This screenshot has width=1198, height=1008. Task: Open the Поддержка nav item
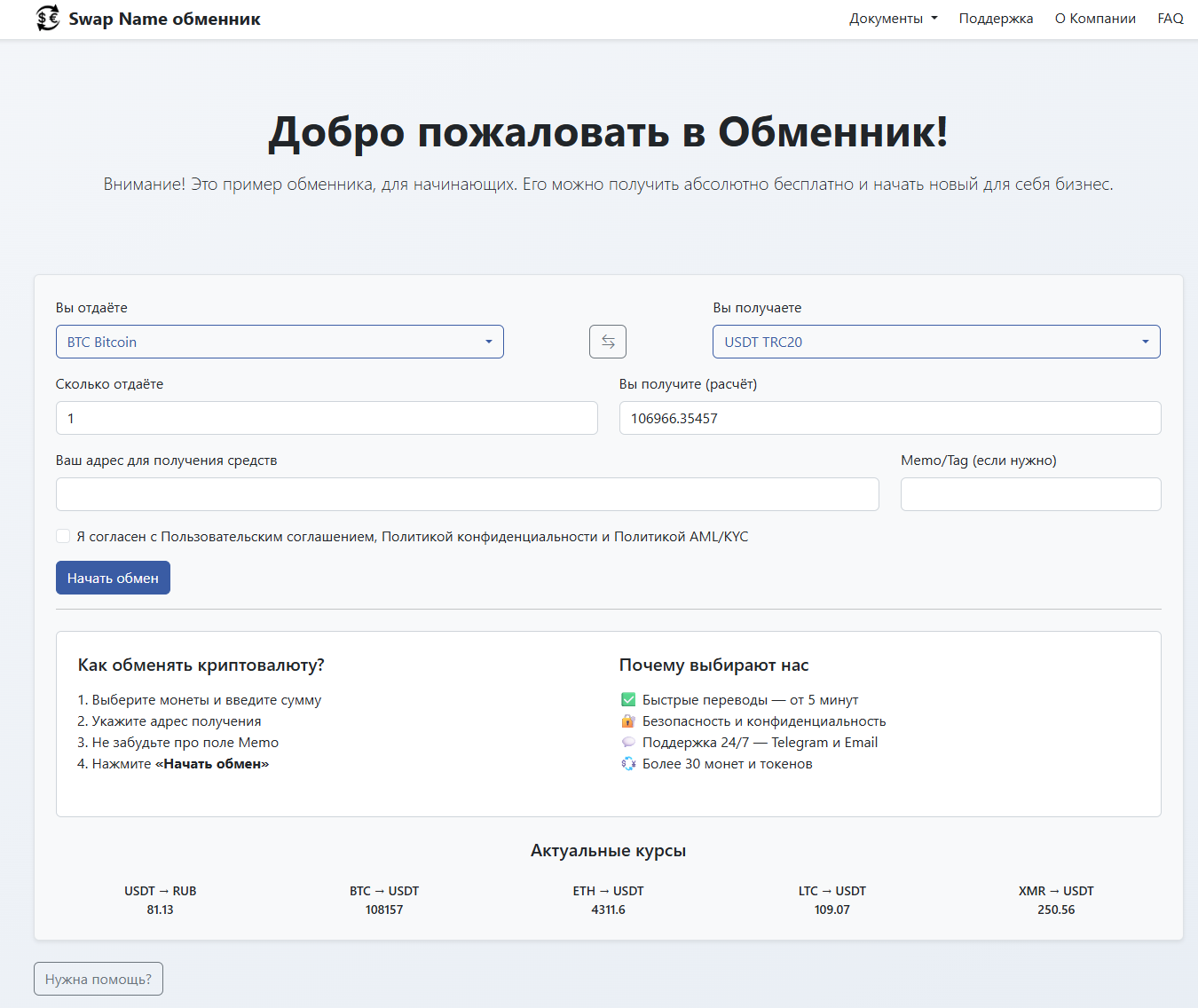(996, 19)
